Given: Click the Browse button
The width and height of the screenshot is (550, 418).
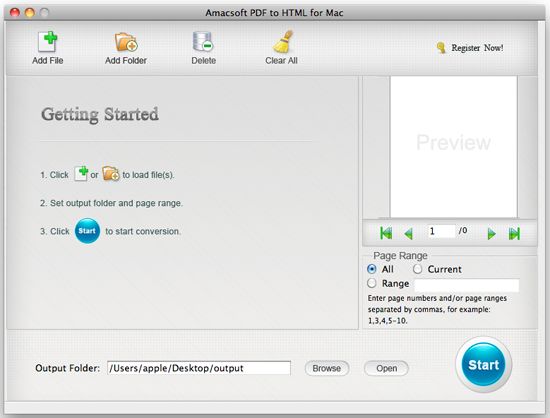Looking at the screenshot, I should click(x=327, y=368).
